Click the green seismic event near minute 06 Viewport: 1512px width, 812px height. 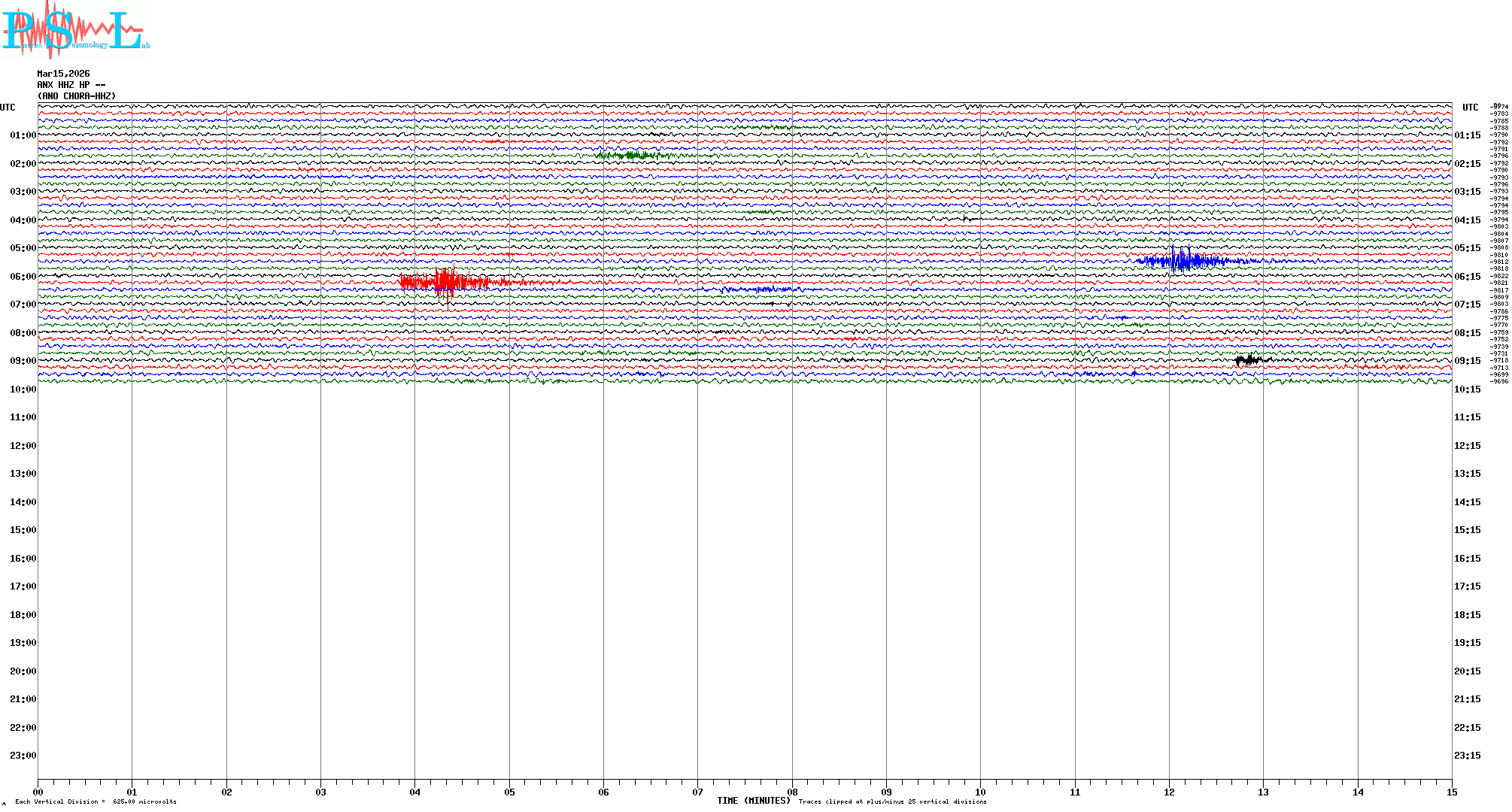point(632,156)
